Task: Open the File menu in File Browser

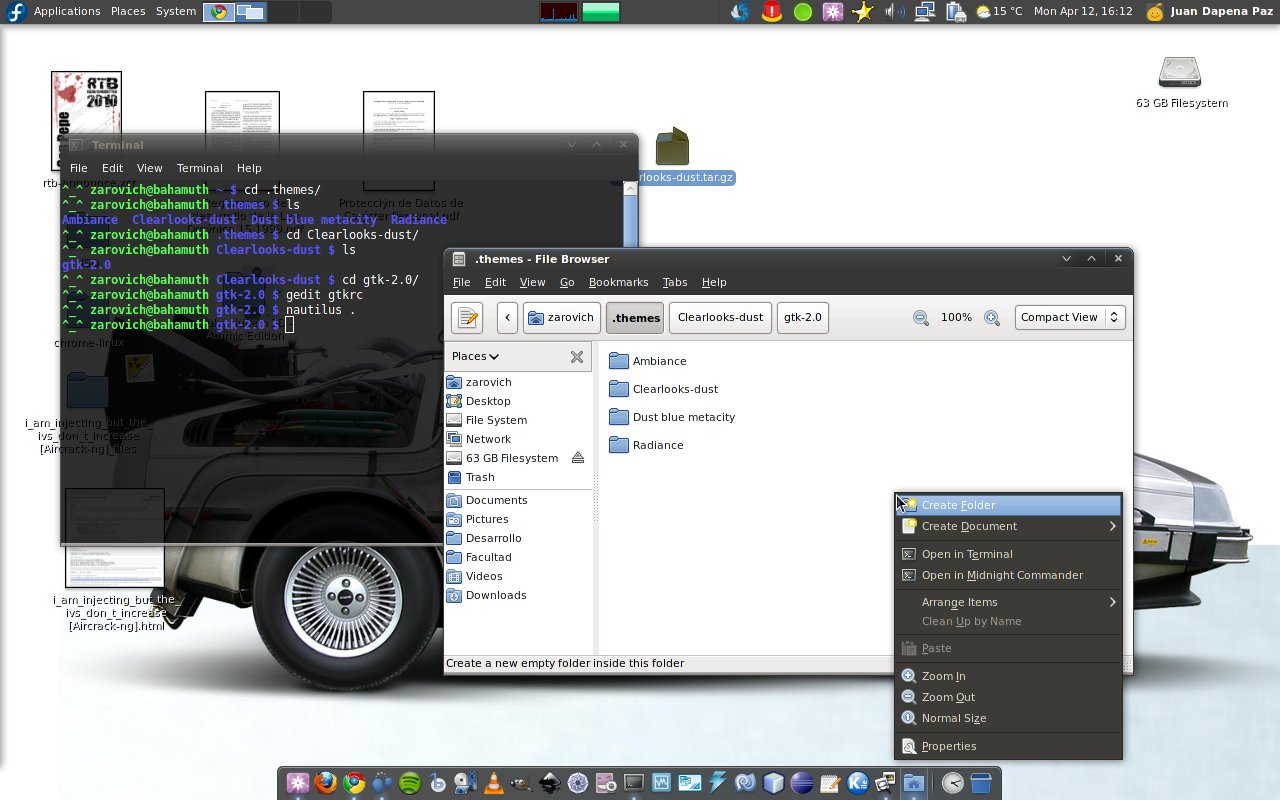Action: tap(461, 282)
